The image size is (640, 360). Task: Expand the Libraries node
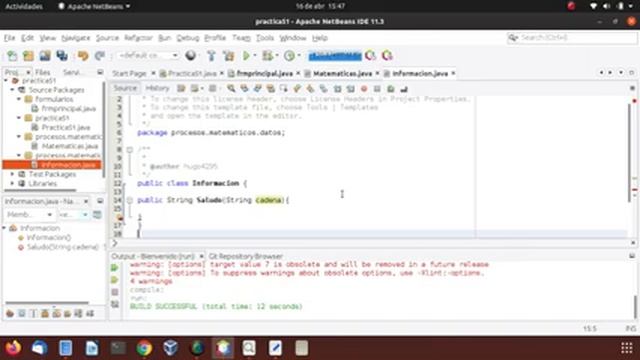[x=12, y=184]
